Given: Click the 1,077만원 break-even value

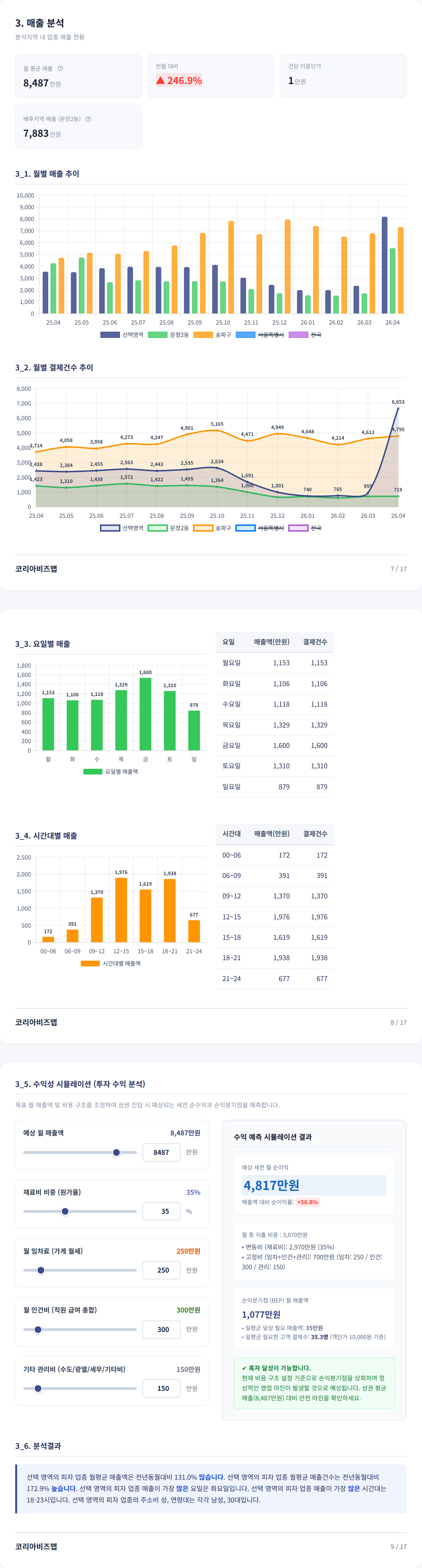Looking at the screenshot, I should click(x=261, y=1314).
